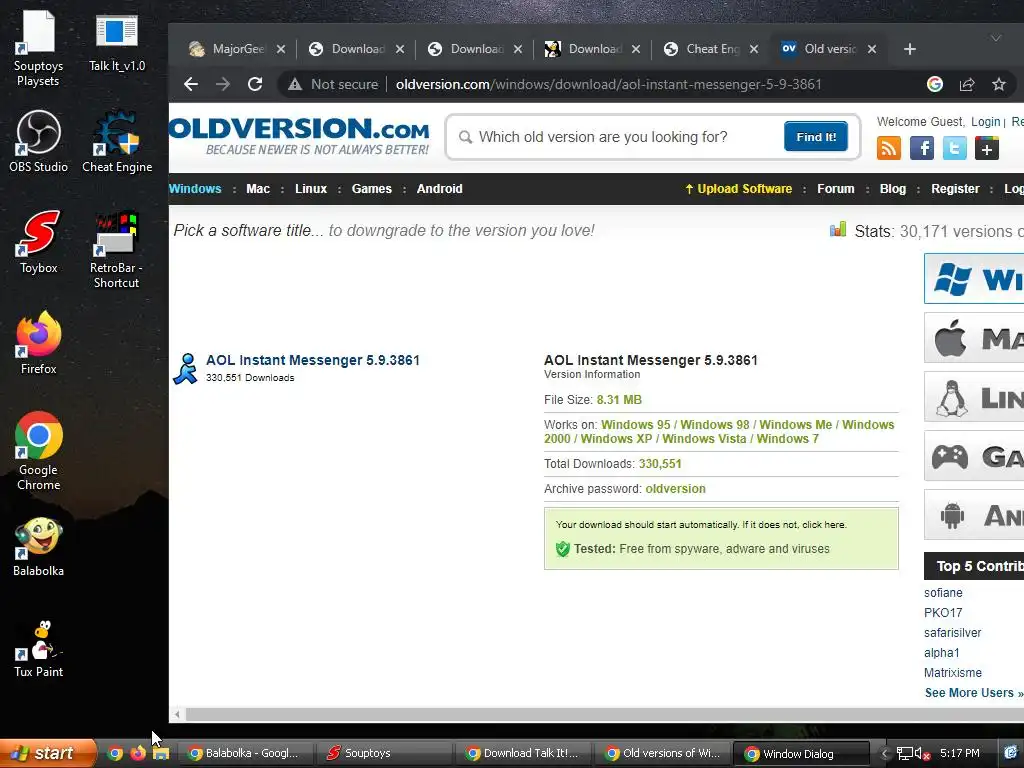Click the Google Plus icon in the header
Viewport: 1024px width, 768px height.
click(987, 148)
